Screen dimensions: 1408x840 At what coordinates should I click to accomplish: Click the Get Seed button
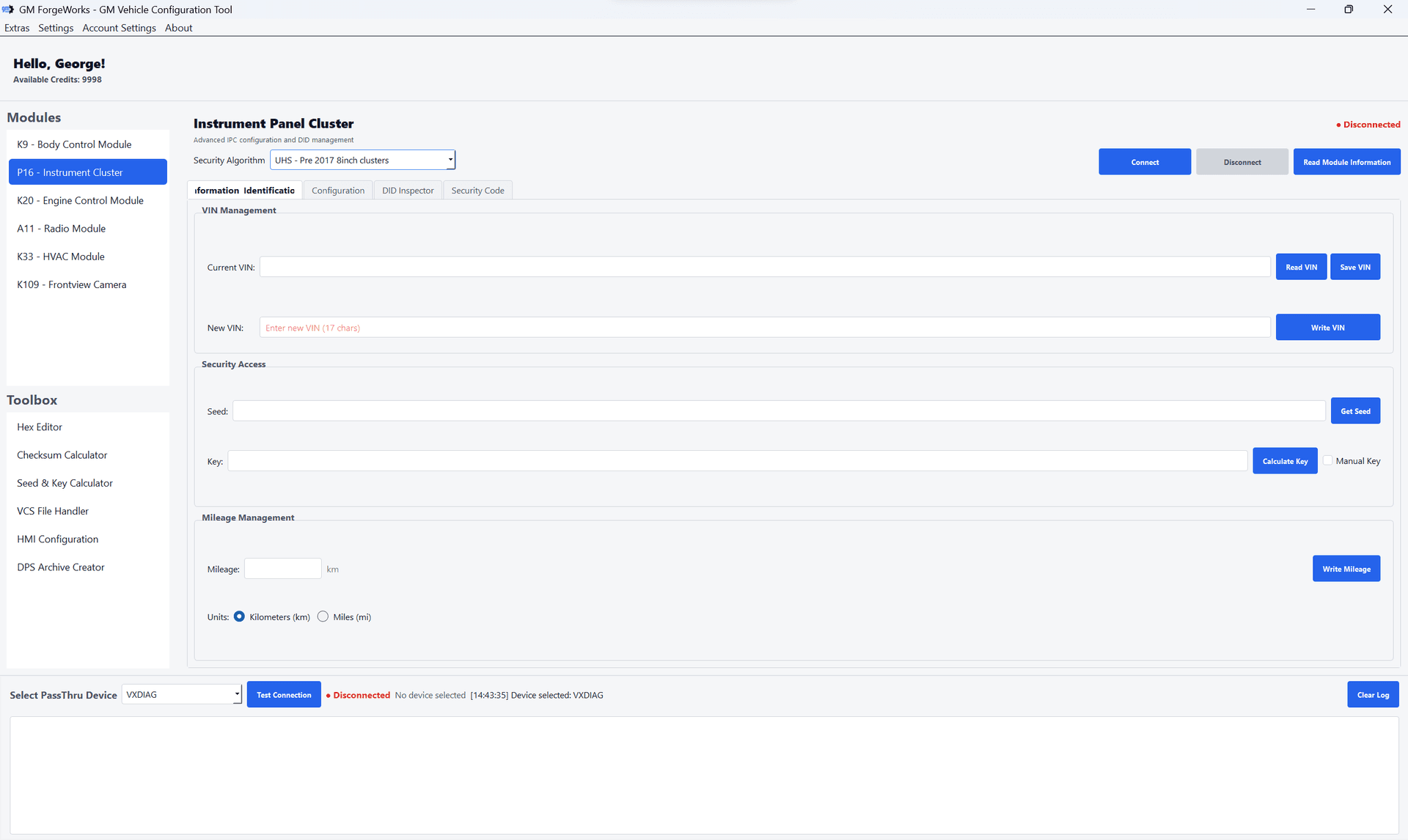coord(1355,410)
